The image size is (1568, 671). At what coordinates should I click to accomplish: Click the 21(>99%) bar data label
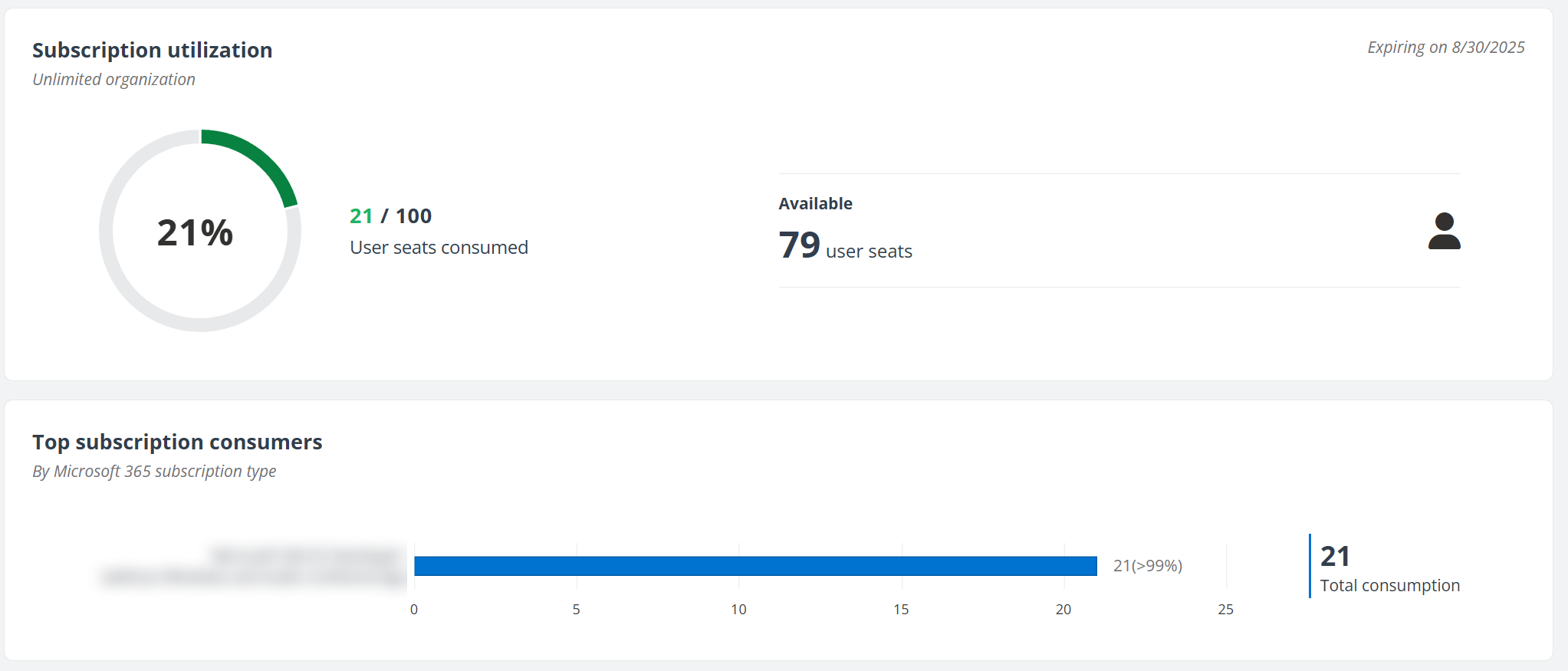click(1147, 566)
